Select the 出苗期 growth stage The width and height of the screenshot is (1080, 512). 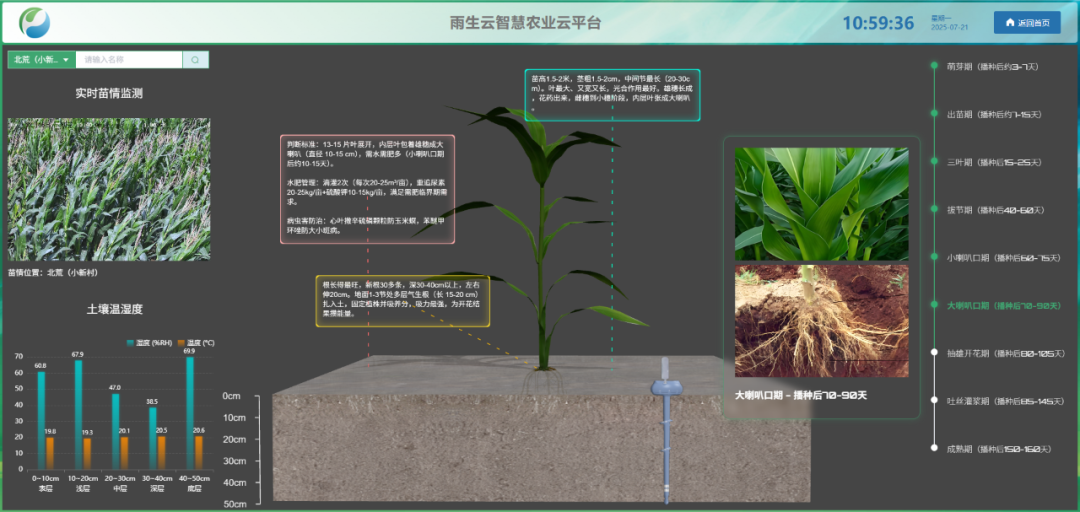tap(994, 114)
